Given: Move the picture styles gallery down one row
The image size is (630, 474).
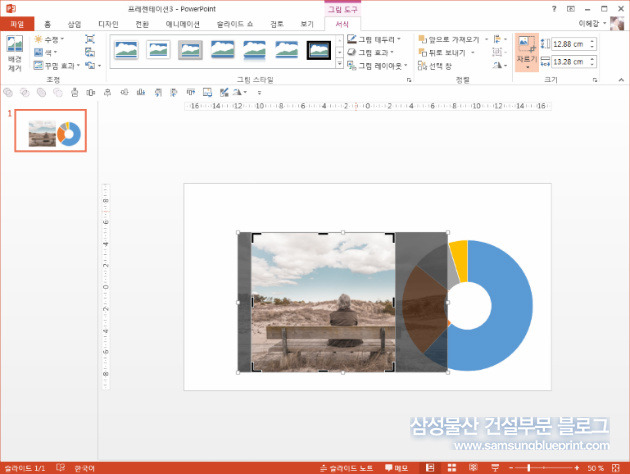Looking at the screenshot, I should click(340, 52).
